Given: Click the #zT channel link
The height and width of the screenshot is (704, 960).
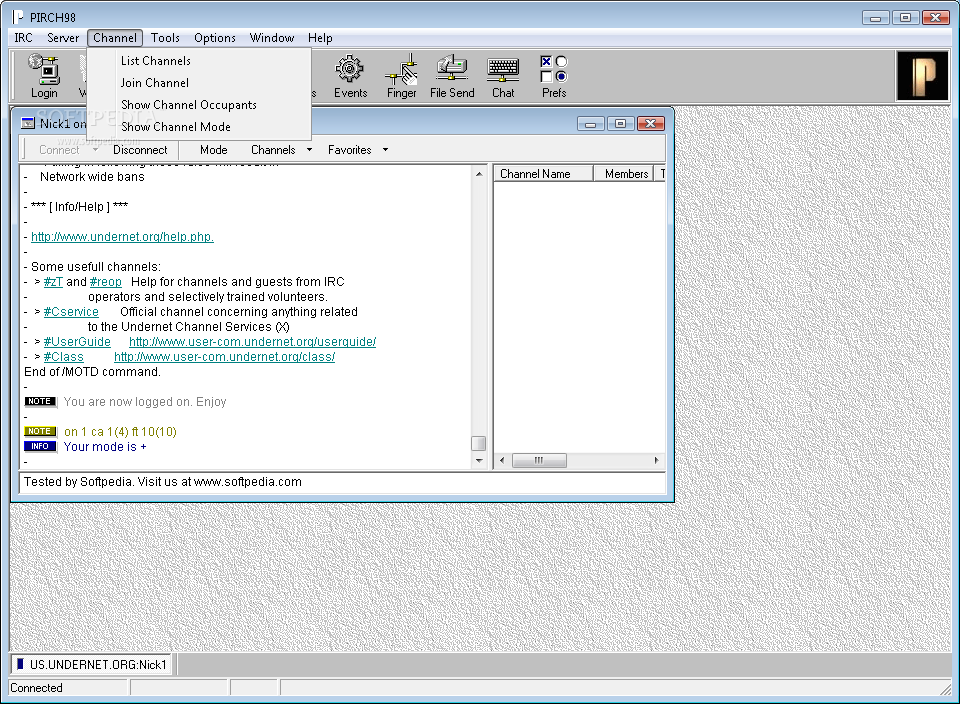Looking at the screenshot, I should tap(53, 282).
